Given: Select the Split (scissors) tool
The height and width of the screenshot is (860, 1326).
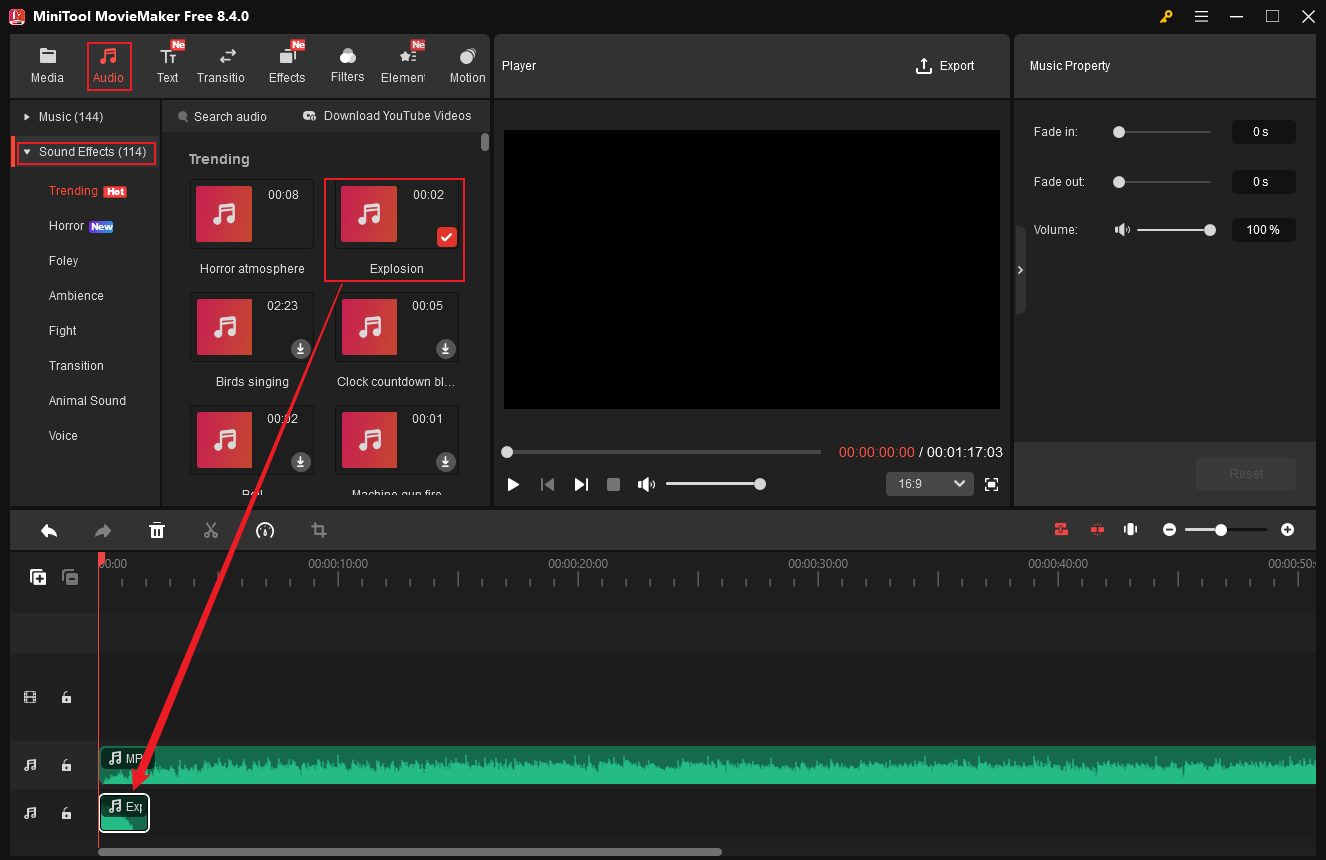Looking at the screenshot, I should pyautogui.click(x=211, y=530).
